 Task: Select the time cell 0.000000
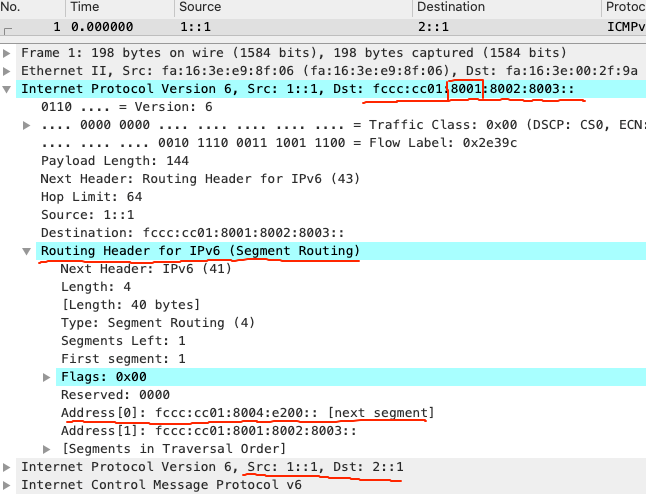click(102, 27)
